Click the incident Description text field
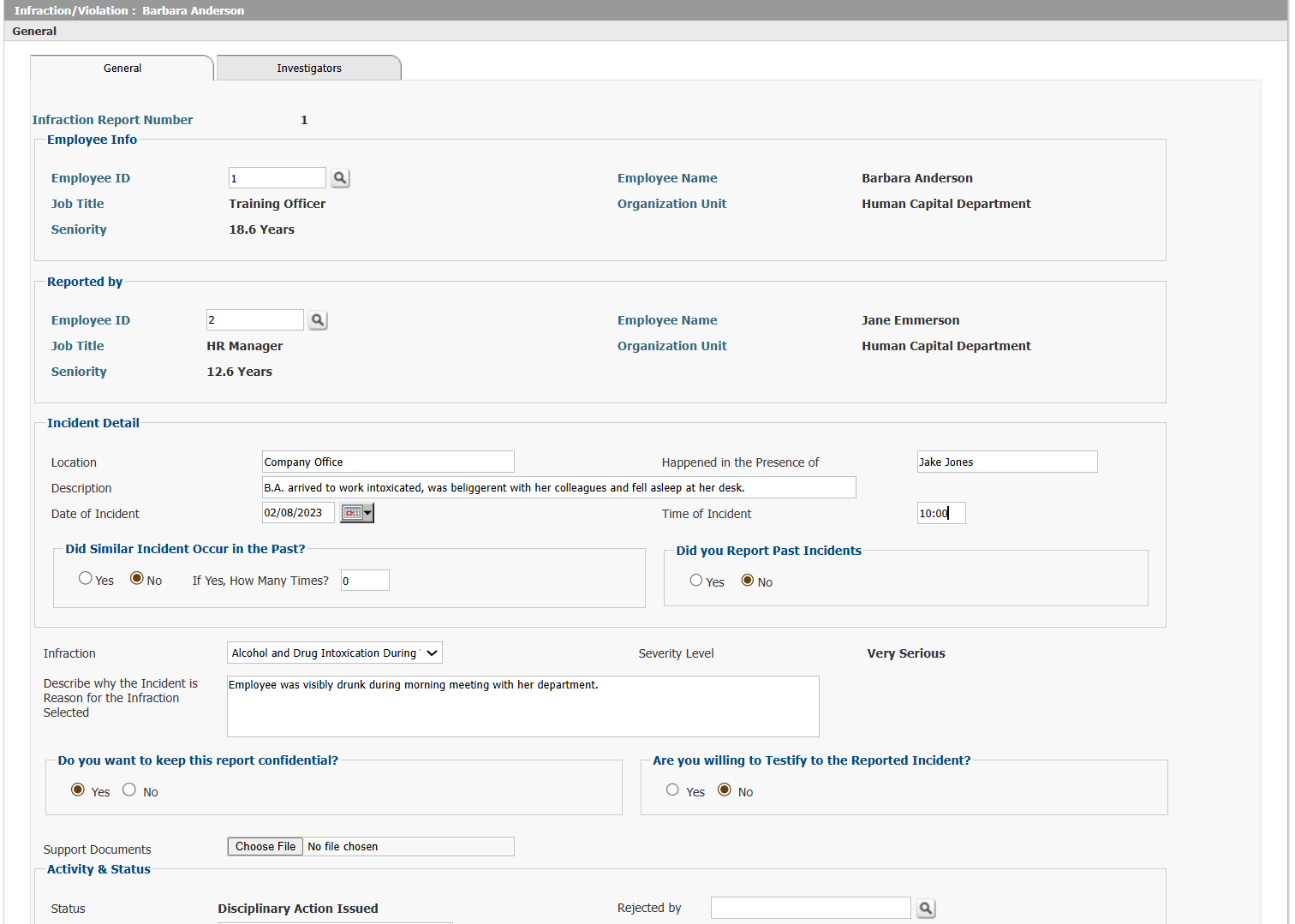1295x924 pixels. tap(559, 487)
